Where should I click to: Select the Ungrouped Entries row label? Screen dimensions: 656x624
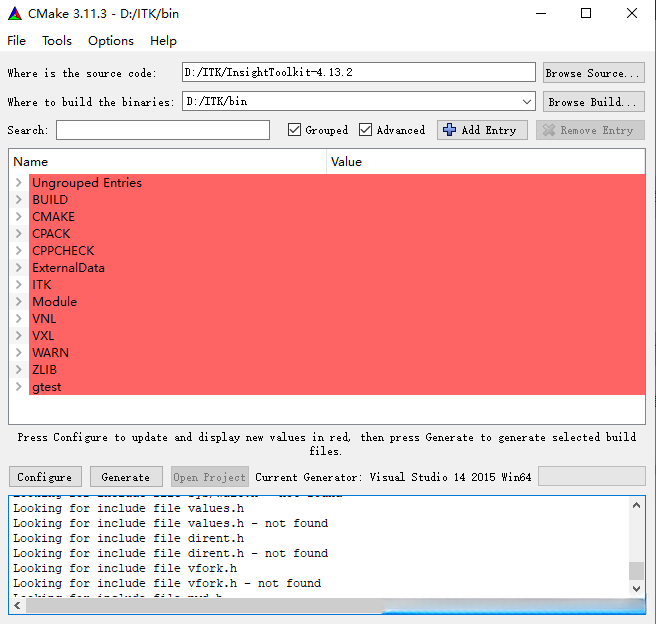click(x=87, y=183)
